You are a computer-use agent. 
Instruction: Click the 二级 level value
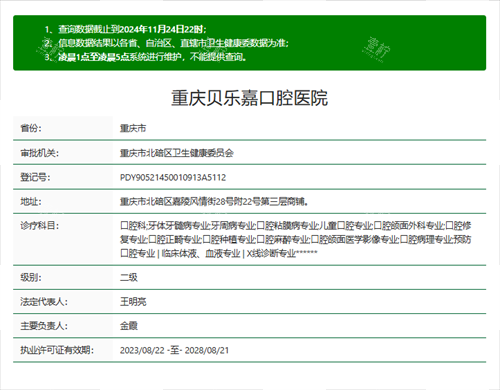(x=129, y=277)
